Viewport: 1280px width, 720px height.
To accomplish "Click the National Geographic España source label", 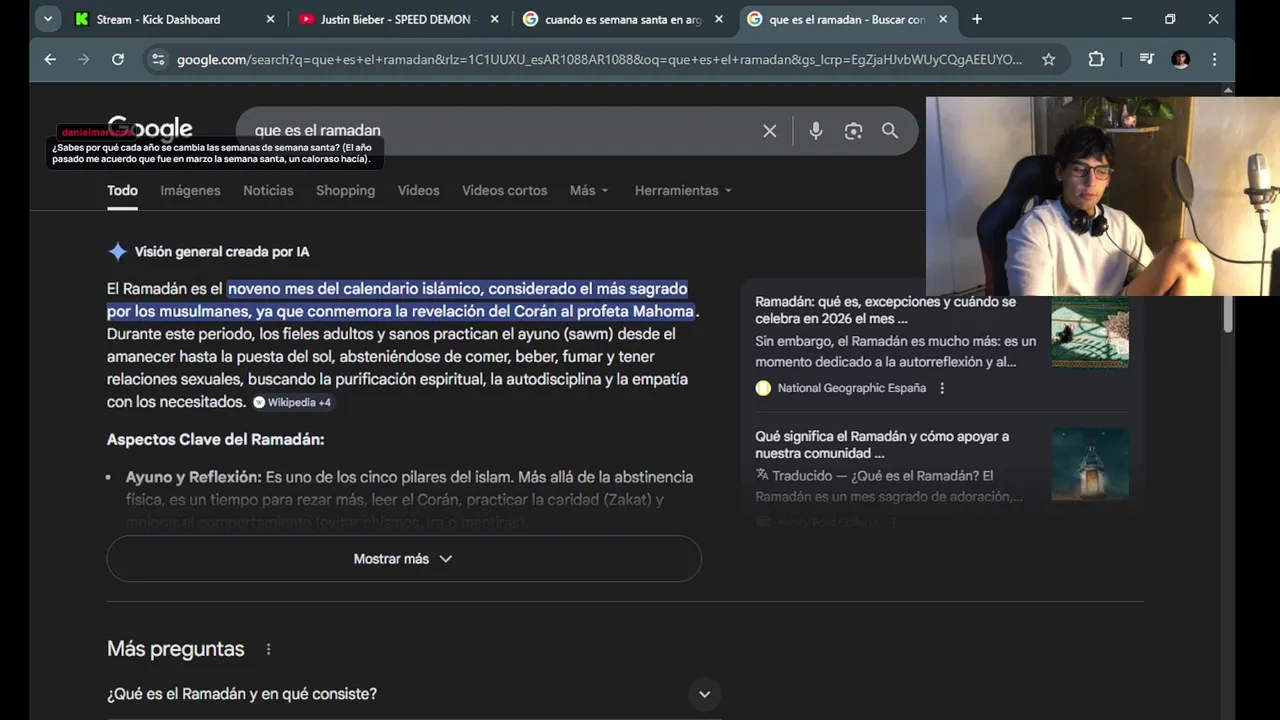I will [x=852, y=388].
